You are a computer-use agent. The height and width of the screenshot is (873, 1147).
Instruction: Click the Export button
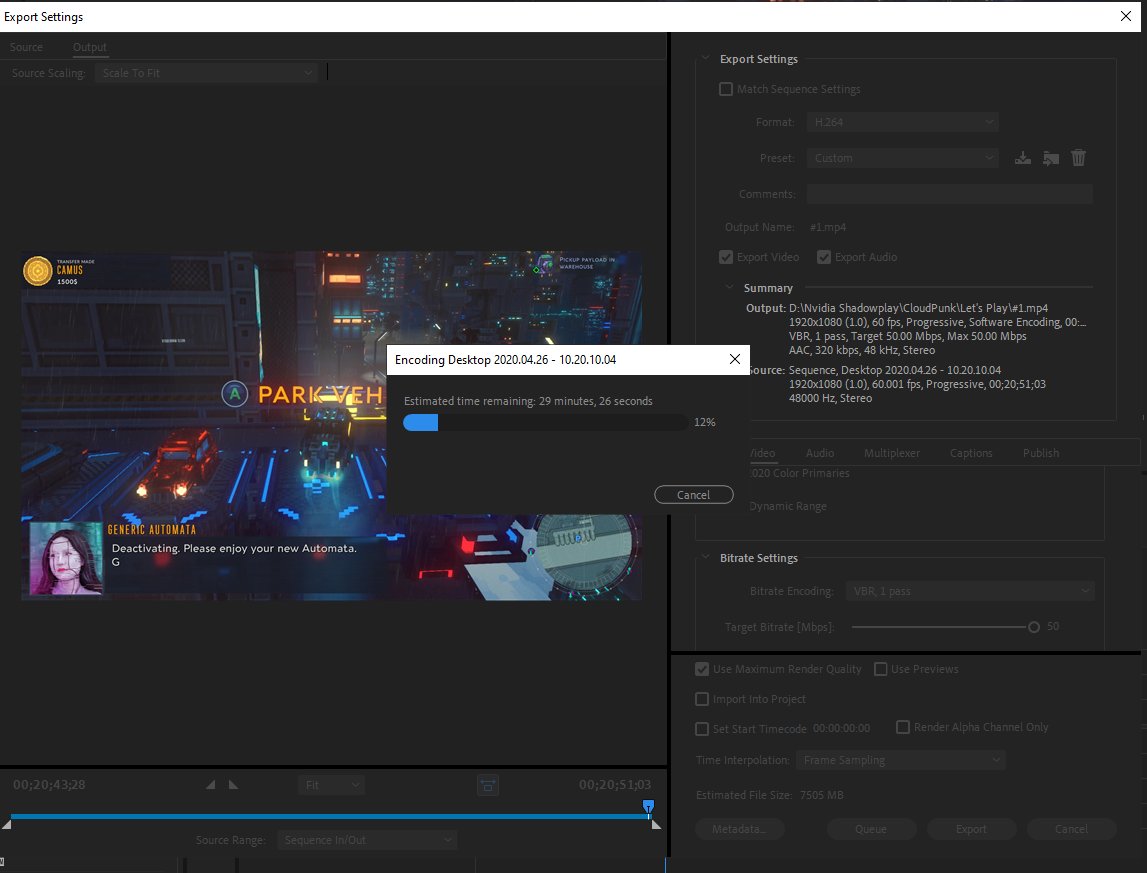pos(971,829)
